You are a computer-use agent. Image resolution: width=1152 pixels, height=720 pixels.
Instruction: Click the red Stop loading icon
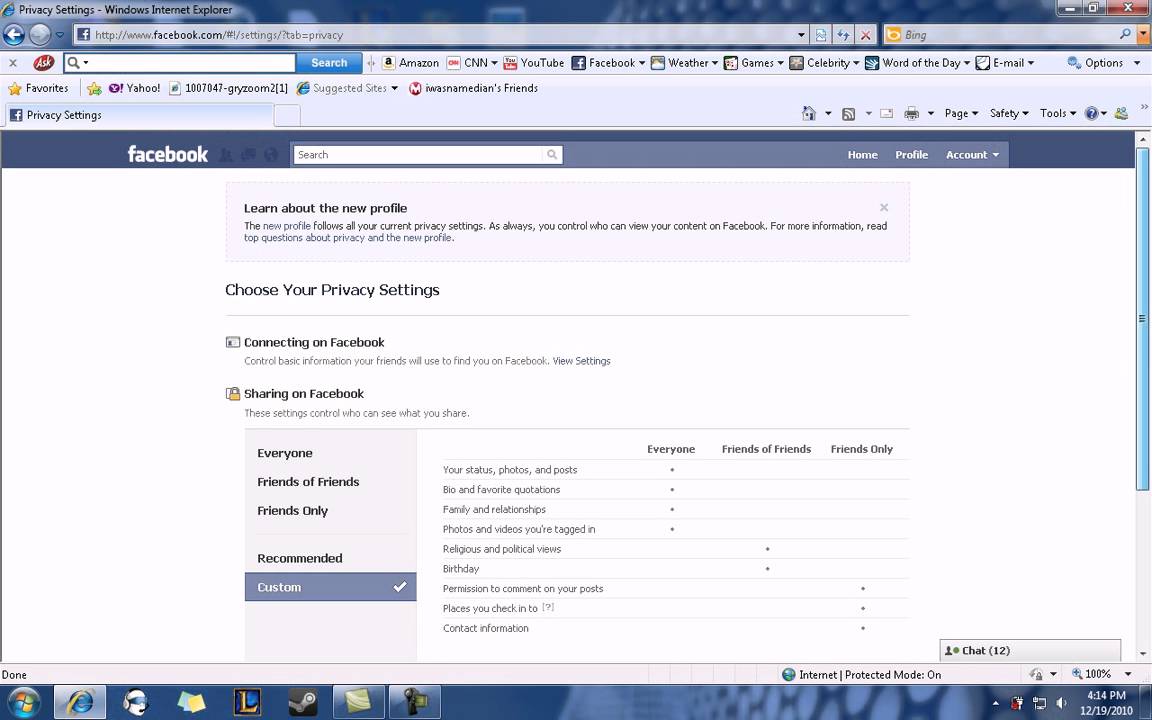click(x=865, y=35)
